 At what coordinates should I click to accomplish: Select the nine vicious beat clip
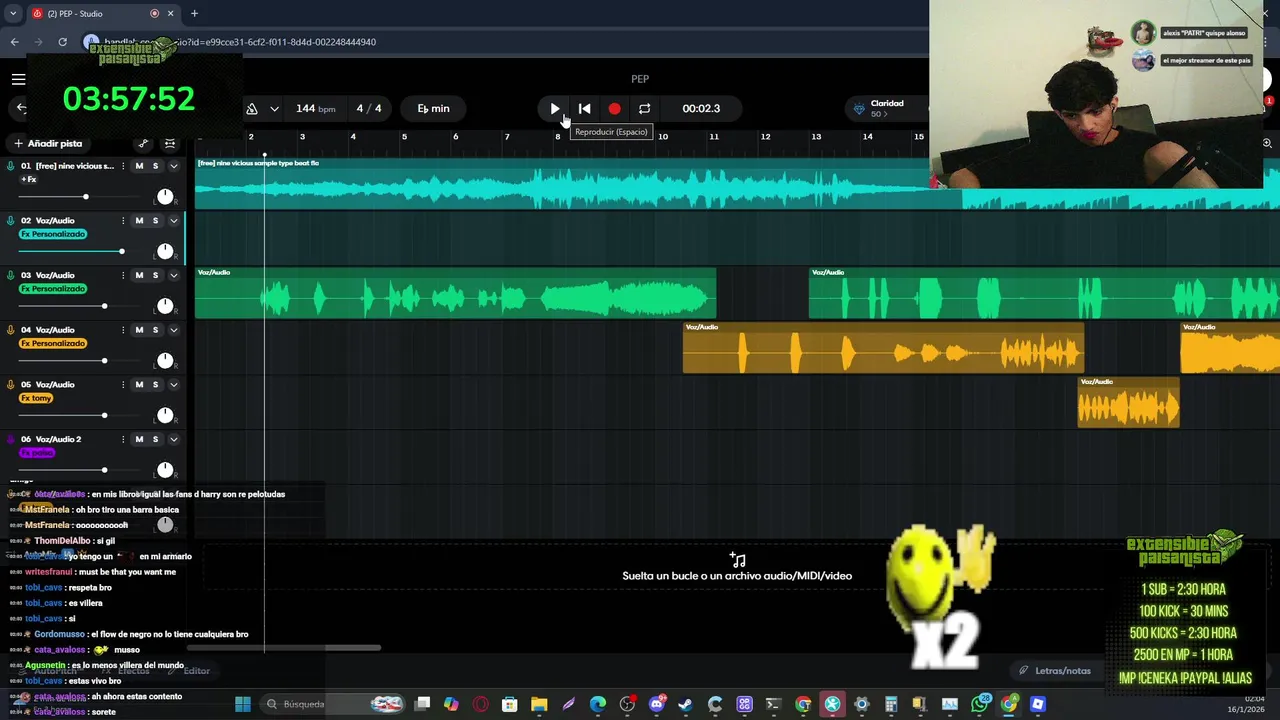[x=737, y=184]
